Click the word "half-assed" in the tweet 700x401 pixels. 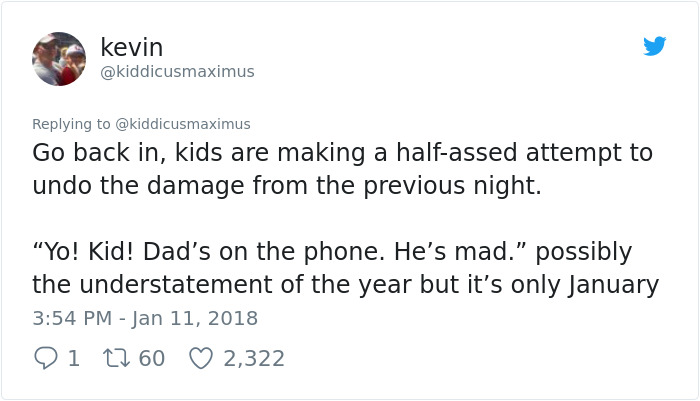(x=457, y=152)
